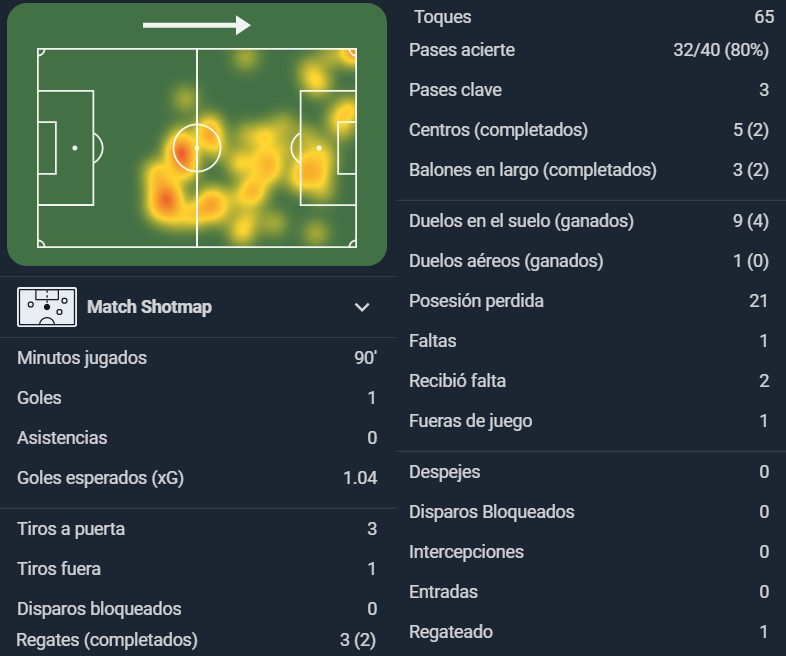The height and width of the screenshot is (656, 786).
Task: Click the Duelos en el suelo row
Action: 589,221
